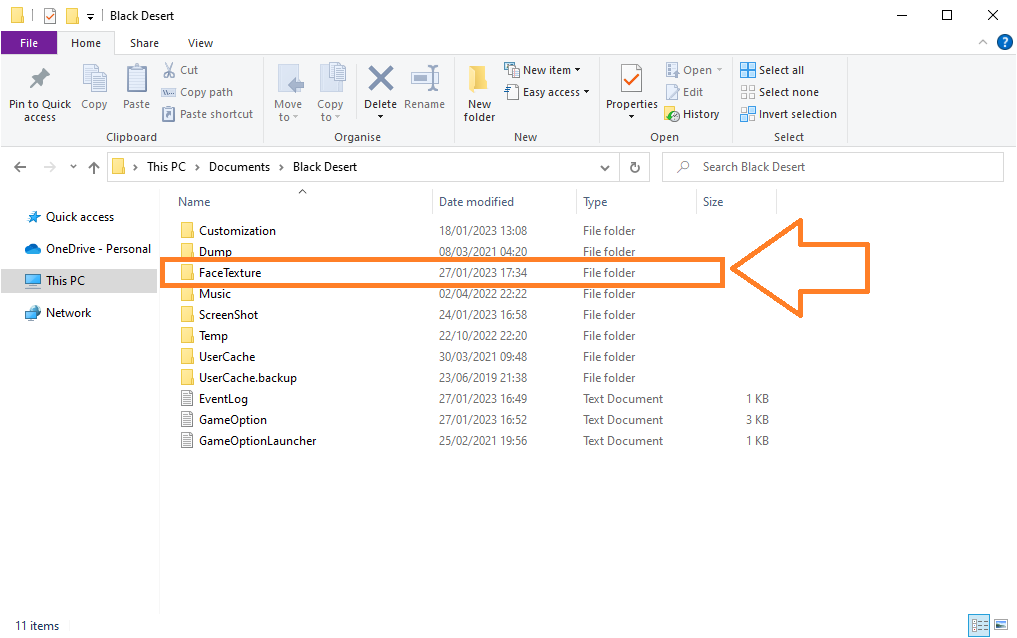This screenshot has height=638, width=1017.
Task: Click Documents in the address breadcrumb
Action: pos(239,167)
